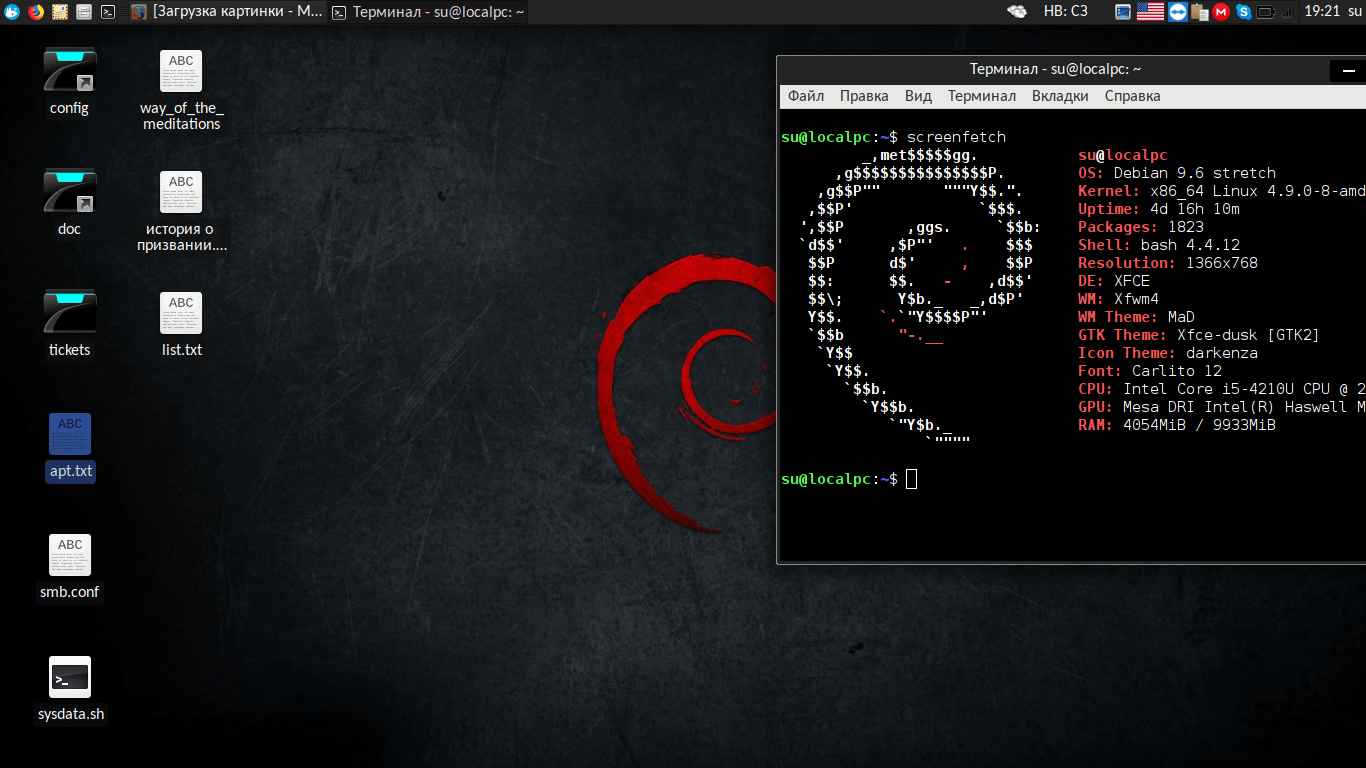The image size is (1366, 768).
Task: Open the Файл menu in terminal
Action: 805,96
